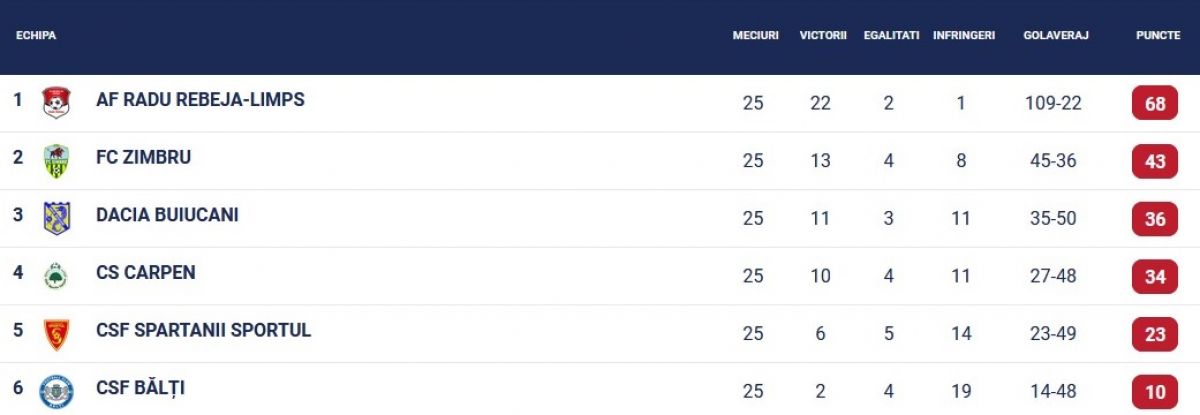Click the red 43 points badge

[x=1155, y=161]
